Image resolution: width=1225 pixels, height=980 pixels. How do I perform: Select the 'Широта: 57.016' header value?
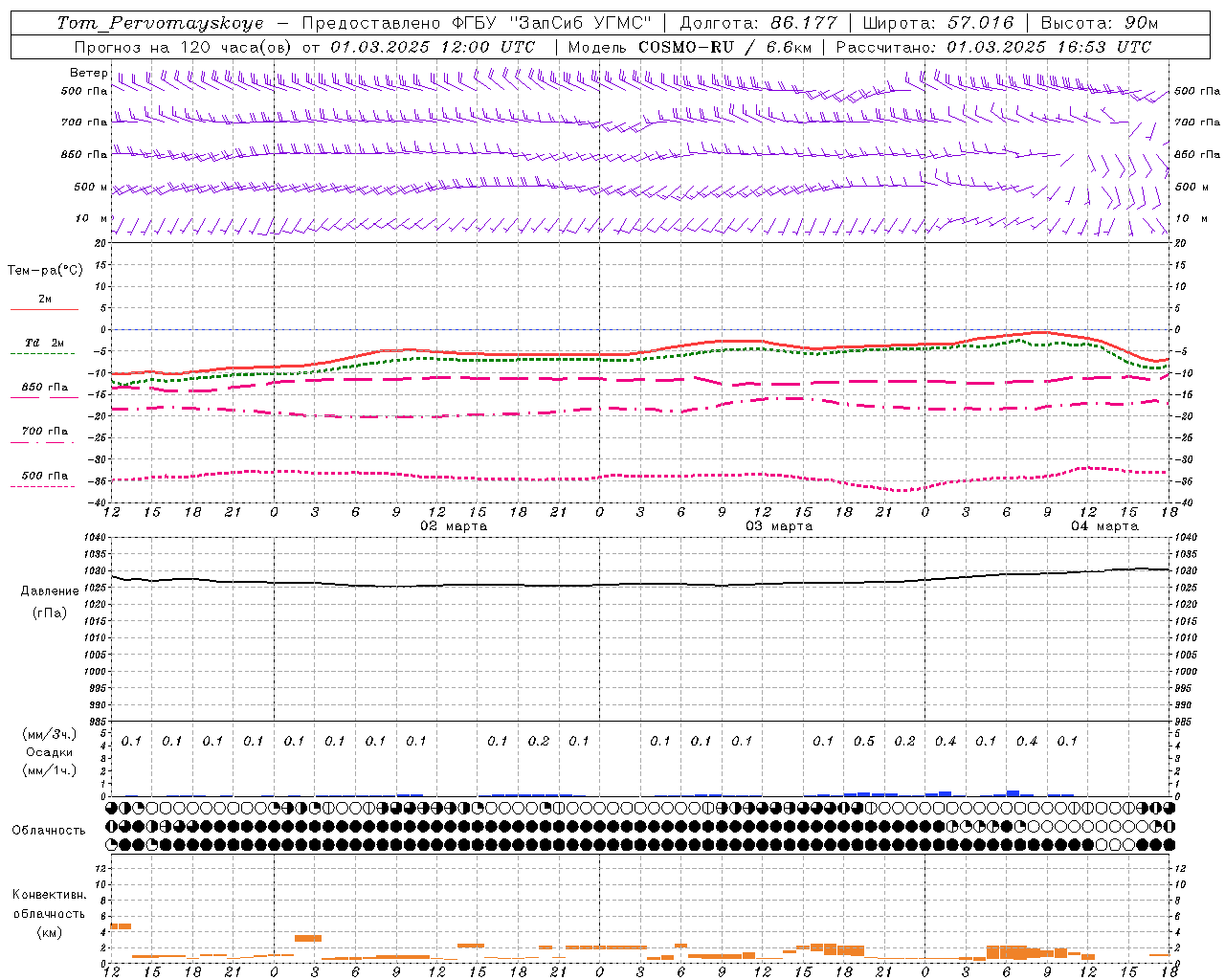tap(938, 23)
